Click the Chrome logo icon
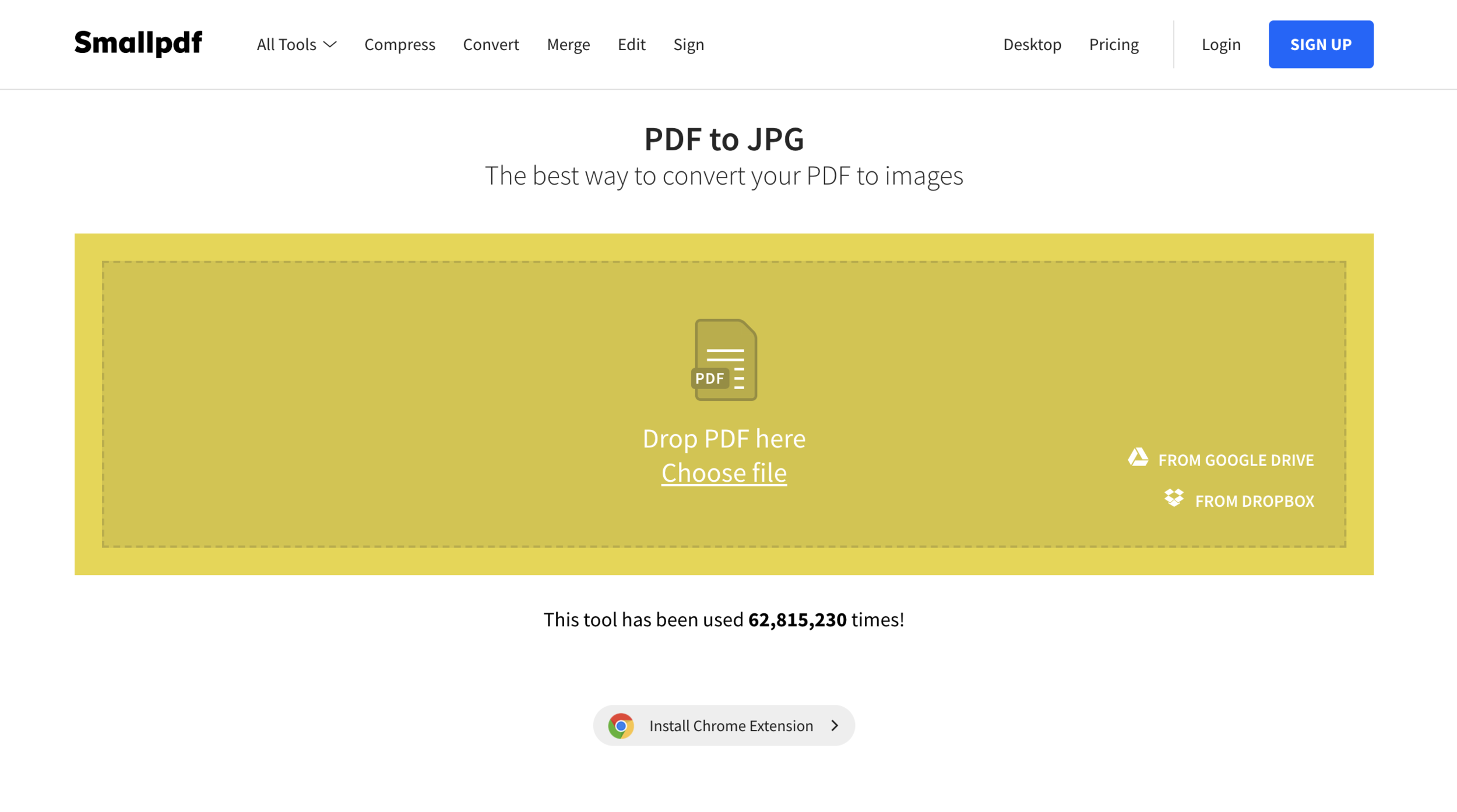 tap(621, 726)
